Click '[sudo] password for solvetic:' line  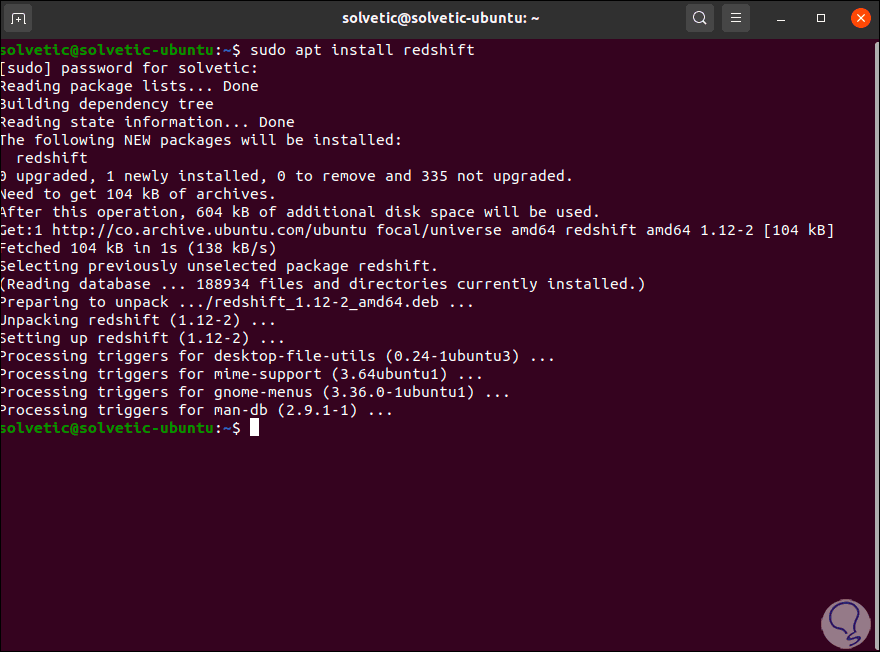pyautogui.click(x=129, y=68)
